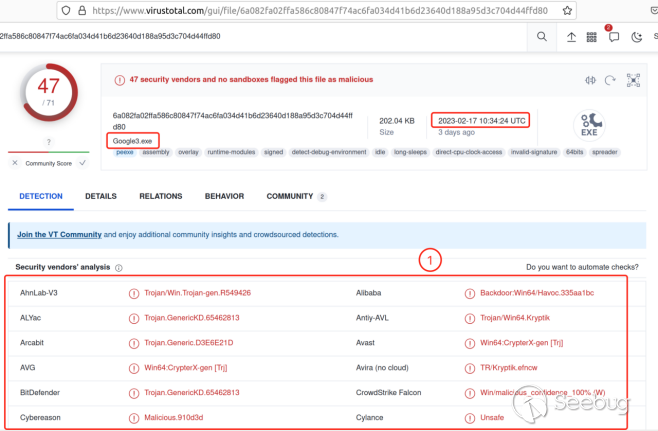This screenshot has width=658, height=431.
Task: Click the Arcabit vendor name
Action: 32,343
